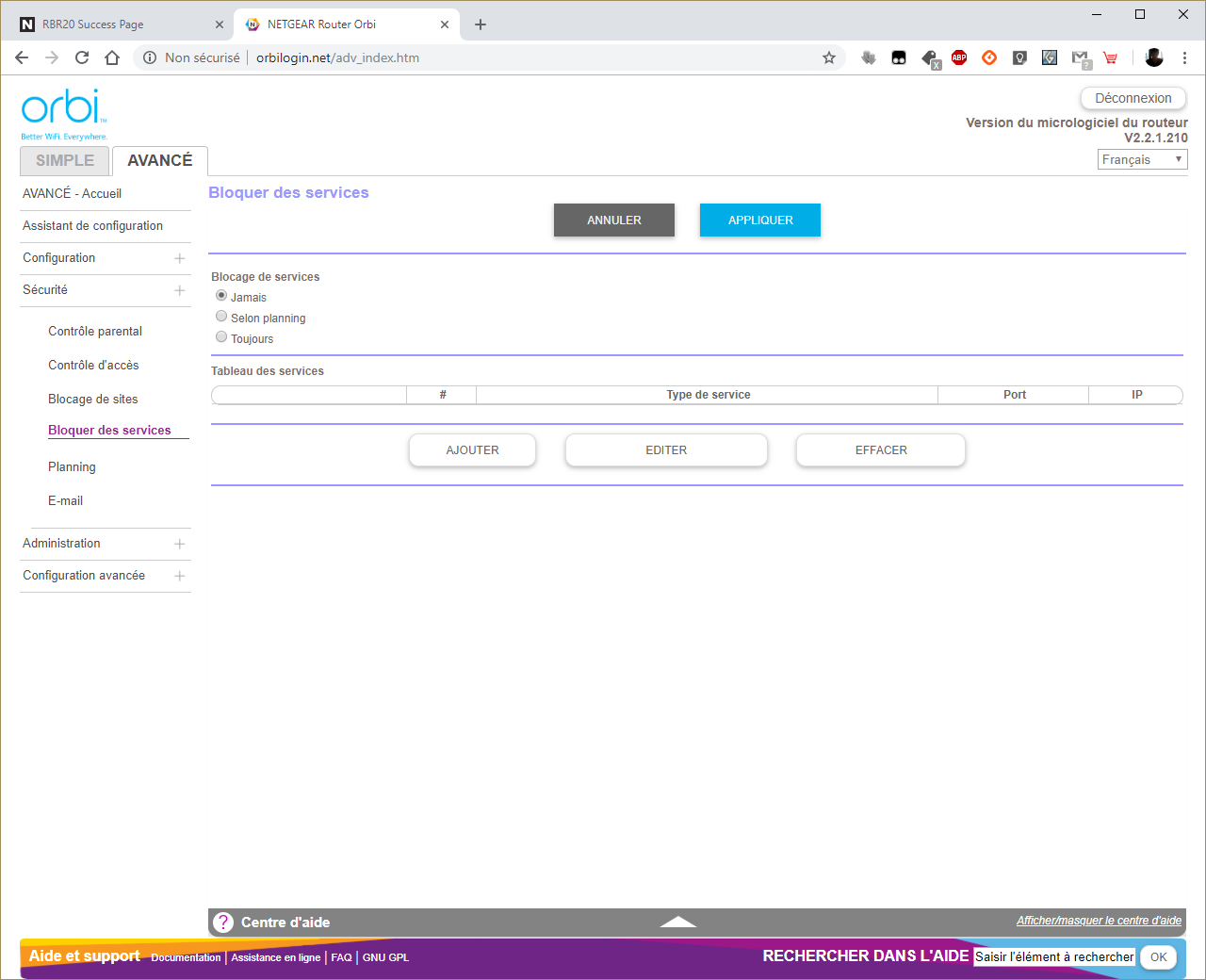Click the IP column header
The width and height of the screenshot is (1206, 980).
pyautogui.click(x=1136, y=395)
